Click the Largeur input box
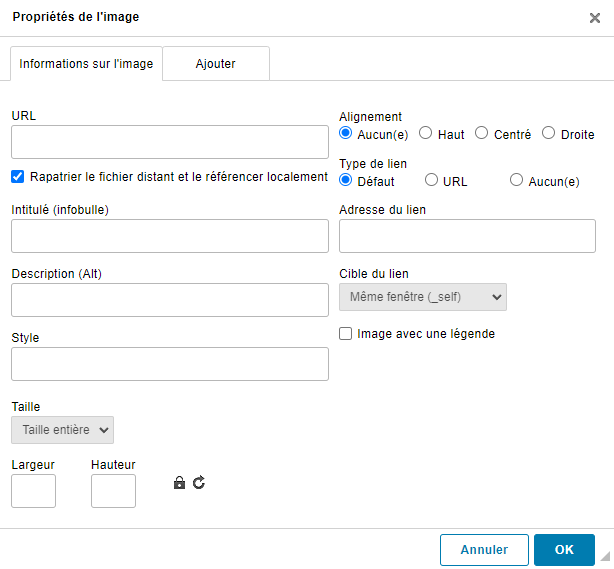Screen dimensions: 614x569 [x=33, y=491]
